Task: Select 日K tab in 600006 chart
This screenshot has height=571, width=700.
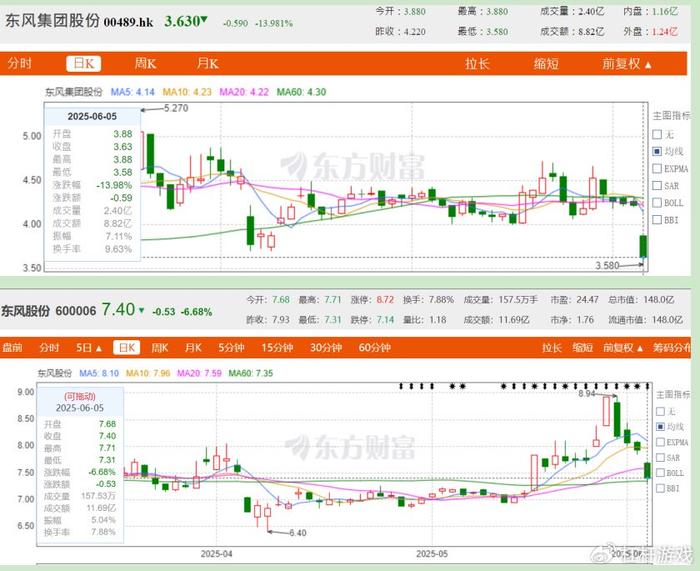Action: coord(126,347)
